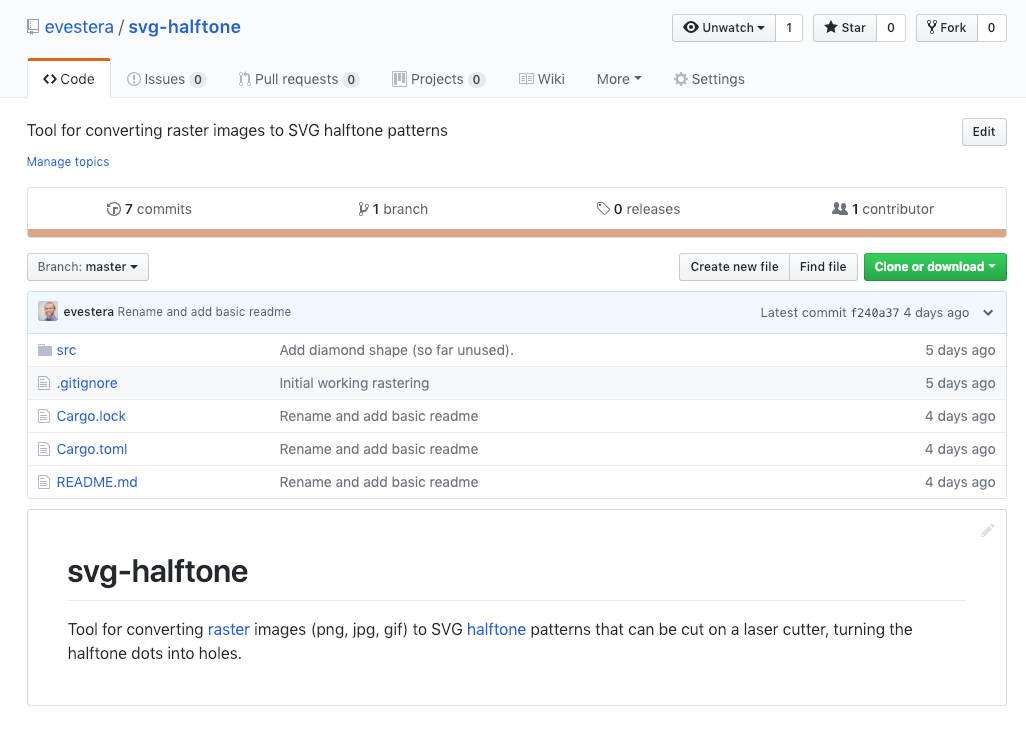Open the forks count 0
Viewport: 1026px width, 746px height.
click(x=991, y=27)
